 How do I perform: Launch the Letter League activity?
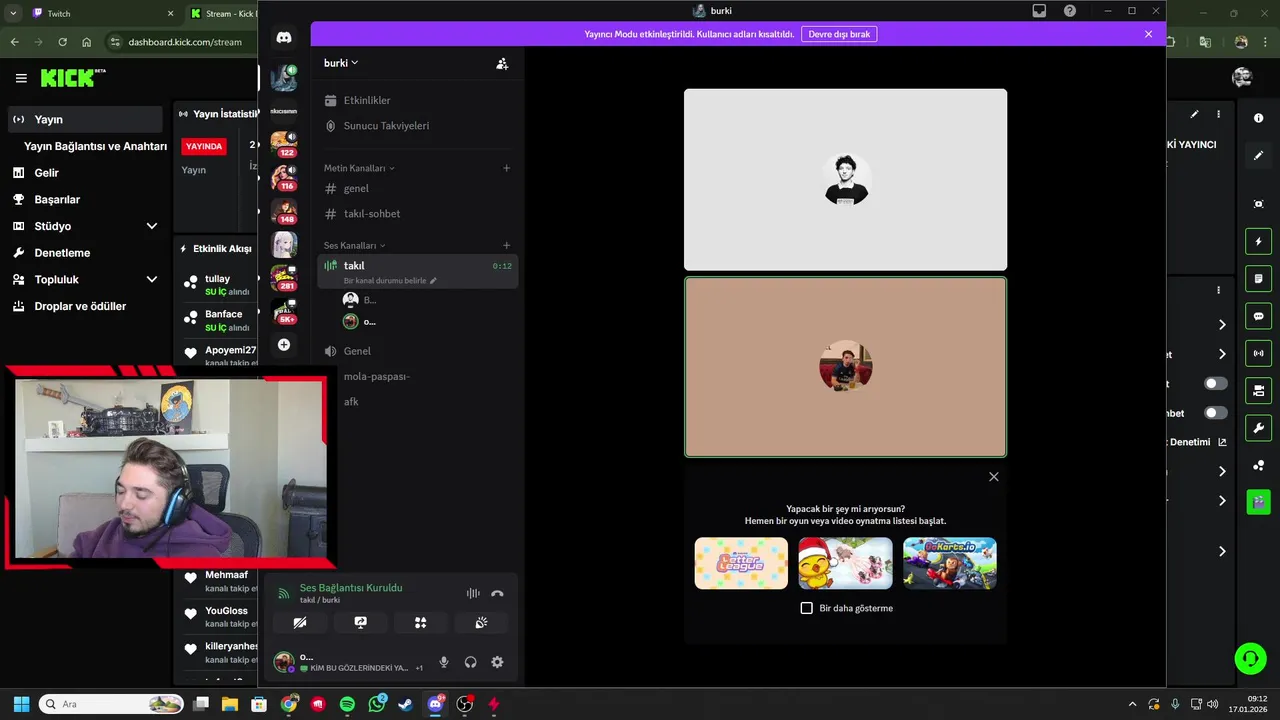pyautogui.click(x=741, y=563)
